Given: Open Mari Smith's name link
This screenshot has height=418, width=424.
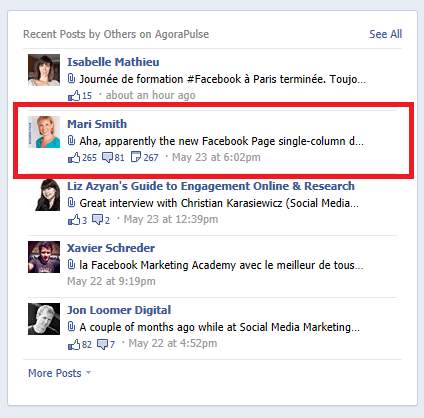Looking at the screenshot, I should (x=97, y=124).
